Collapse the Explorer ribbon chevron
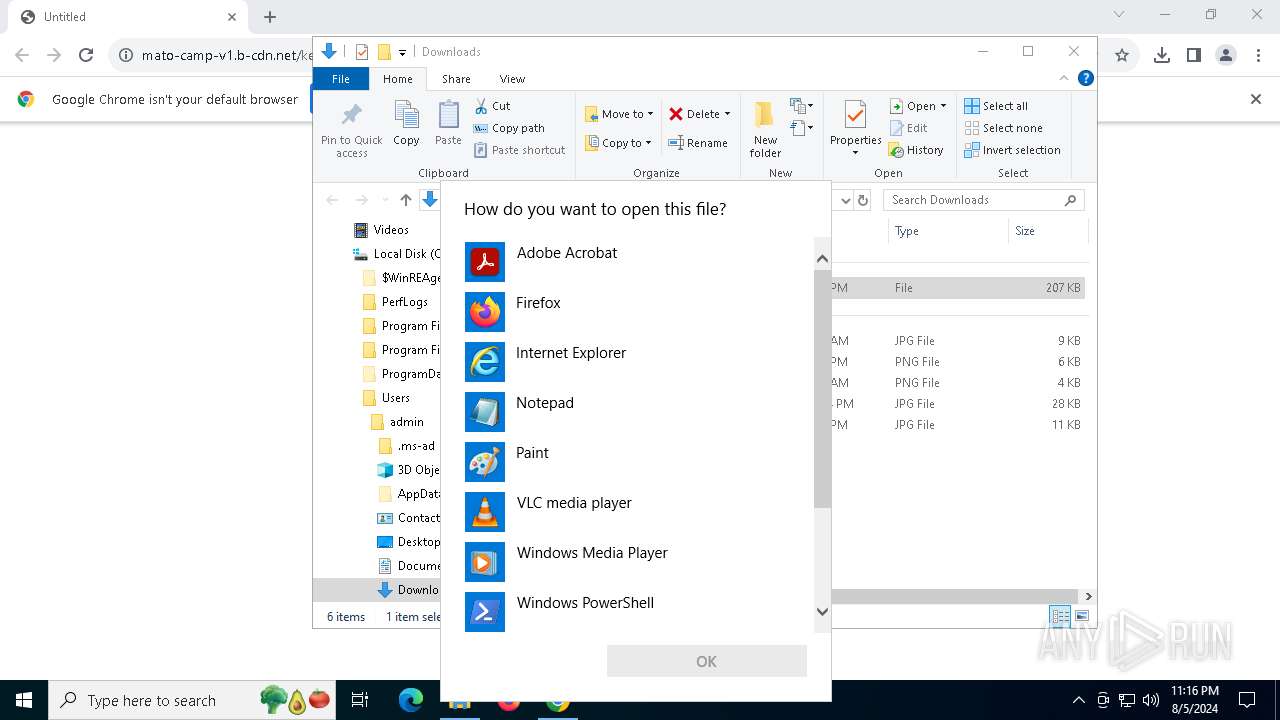Image resolution: width=1280 pixels, height=720 pixels. click(x=1064, y=78)
